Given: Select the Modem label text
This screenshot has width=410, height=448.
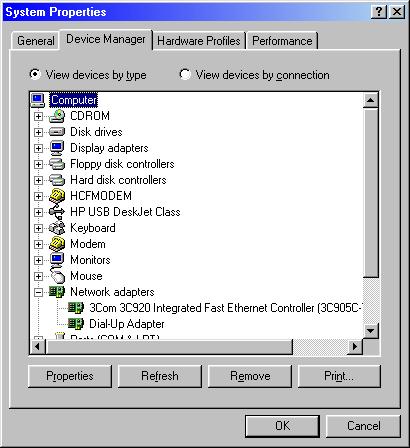Looking at the screenshot, I should (x=88, y=244).
